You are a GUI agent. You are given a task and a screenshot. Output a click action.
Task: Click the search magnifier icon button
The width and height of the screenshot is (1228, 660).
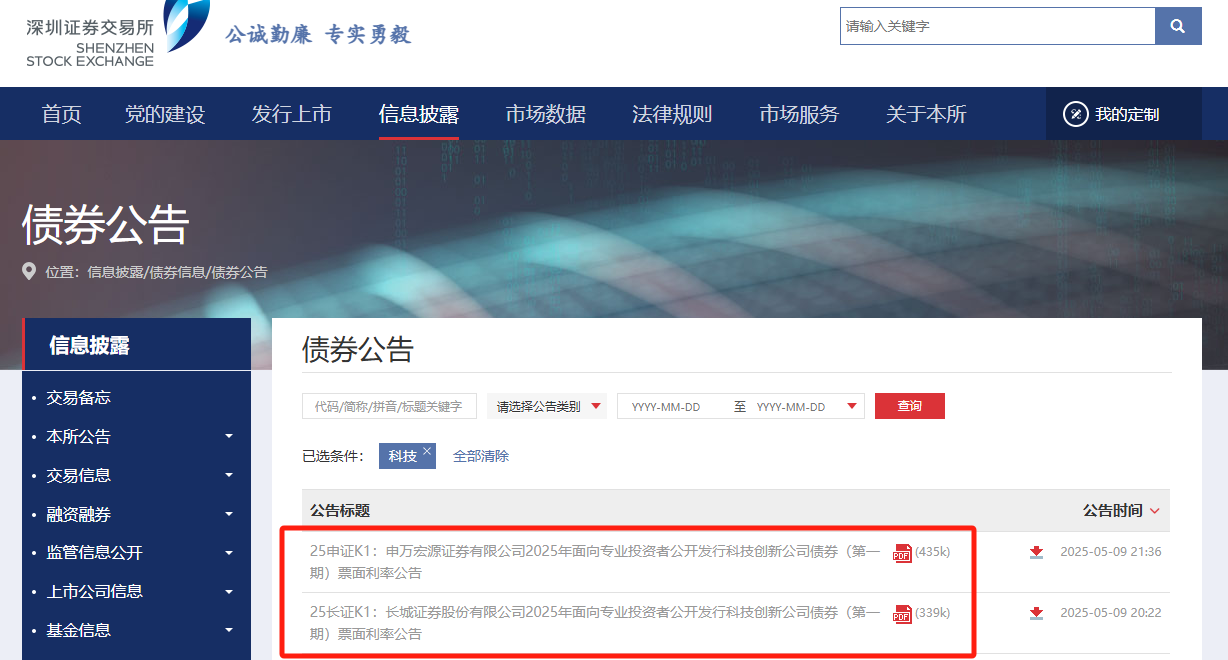coord(1177,26)
